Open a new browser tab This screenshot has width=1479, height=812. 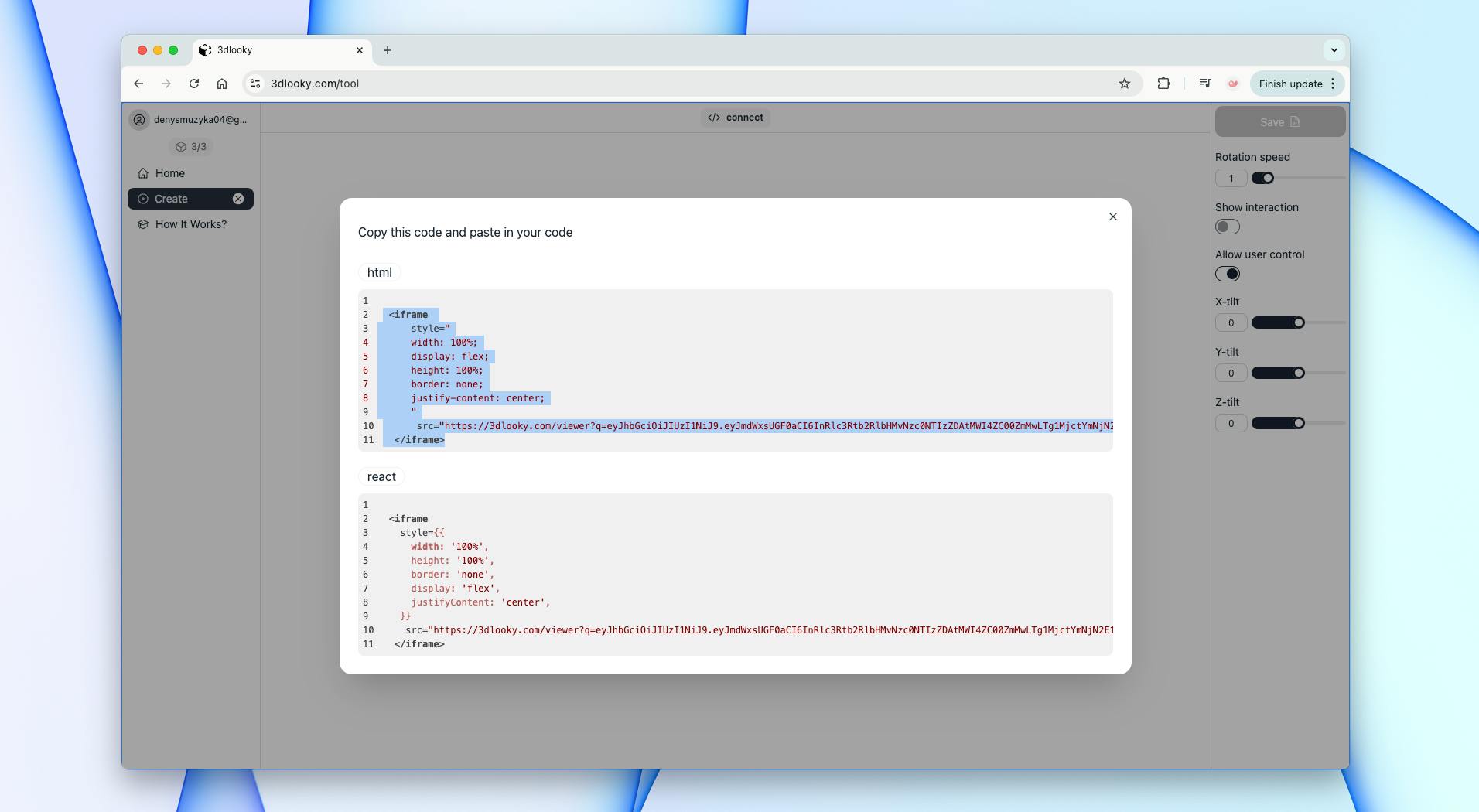(x=388, y=50)
